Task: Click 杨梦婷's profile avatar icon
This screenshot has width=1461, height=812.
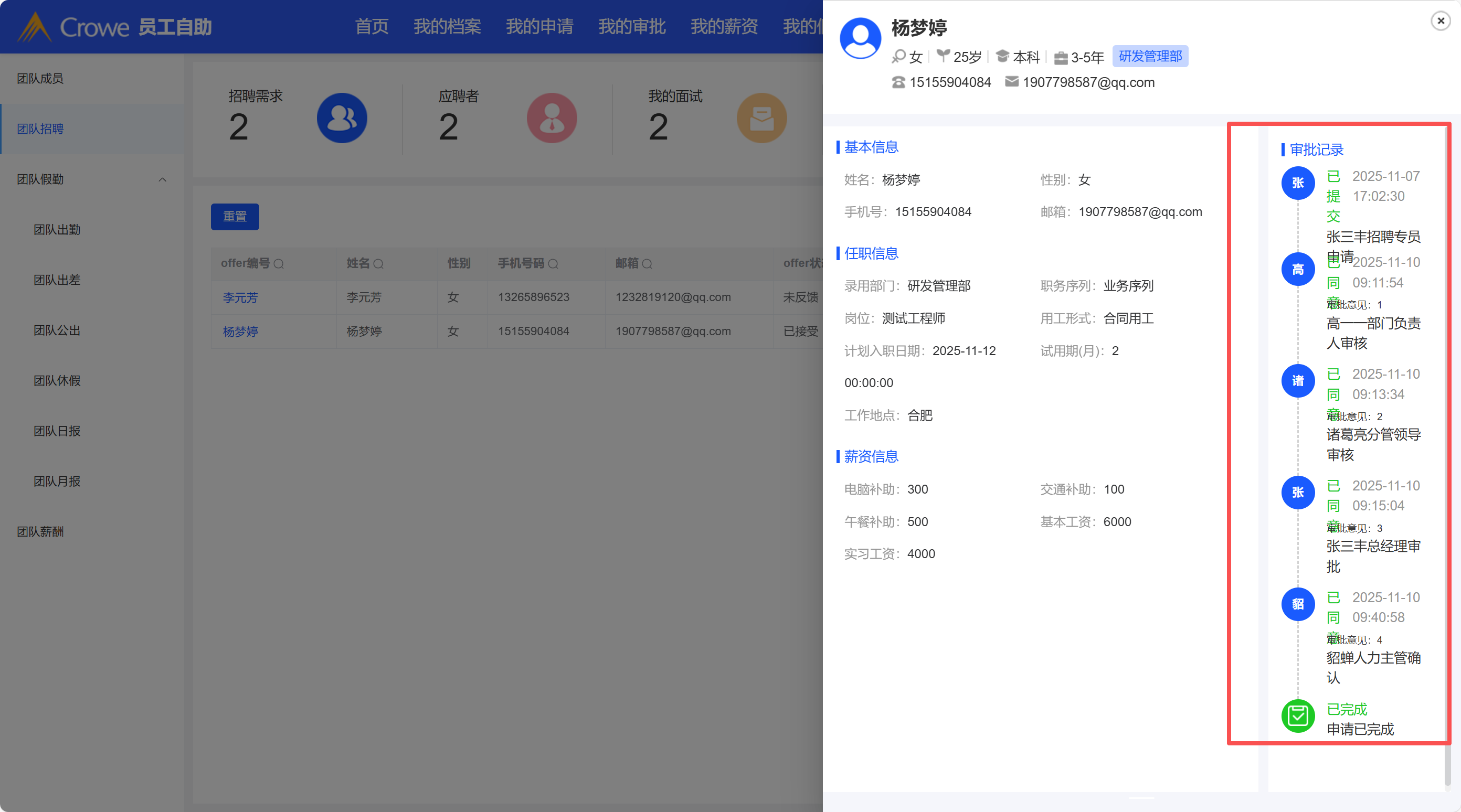Action: pos(860,38)
